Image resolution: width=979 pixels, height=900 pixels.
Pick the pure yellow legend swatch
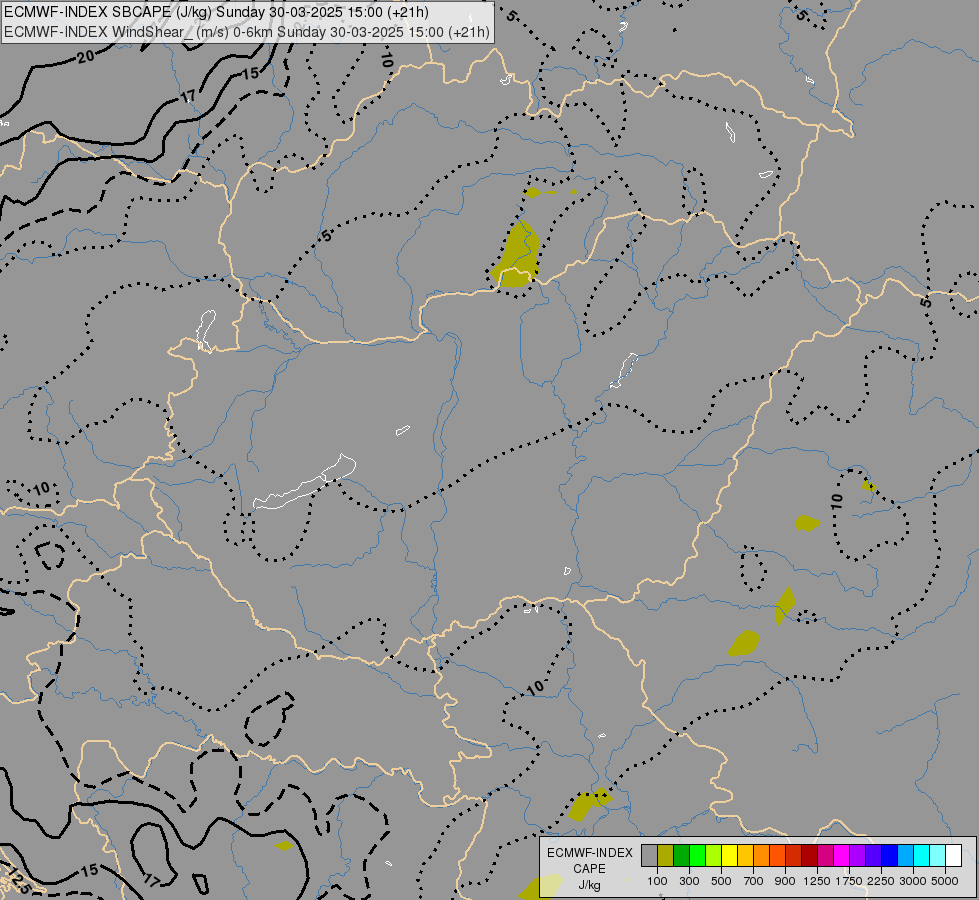[730, 856]
